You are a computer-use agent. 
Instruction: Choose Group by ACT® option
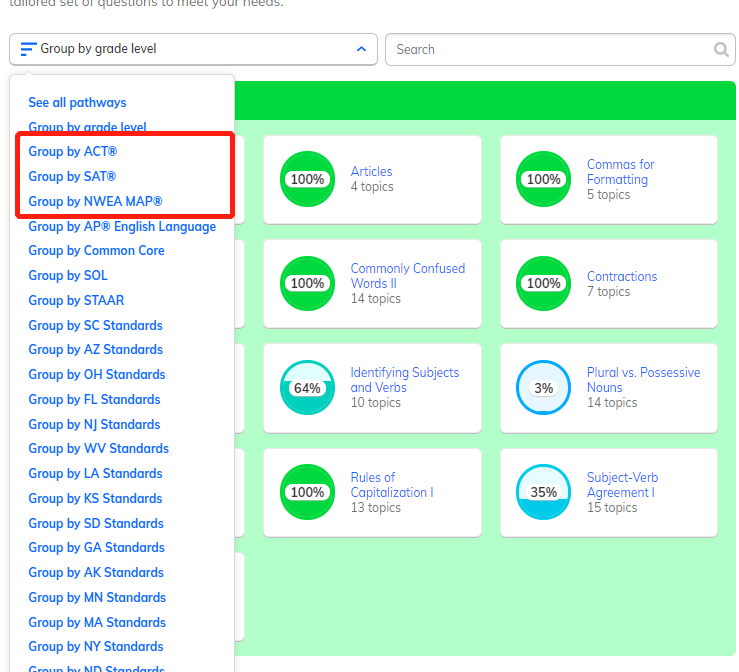click(x=73, y=152)
